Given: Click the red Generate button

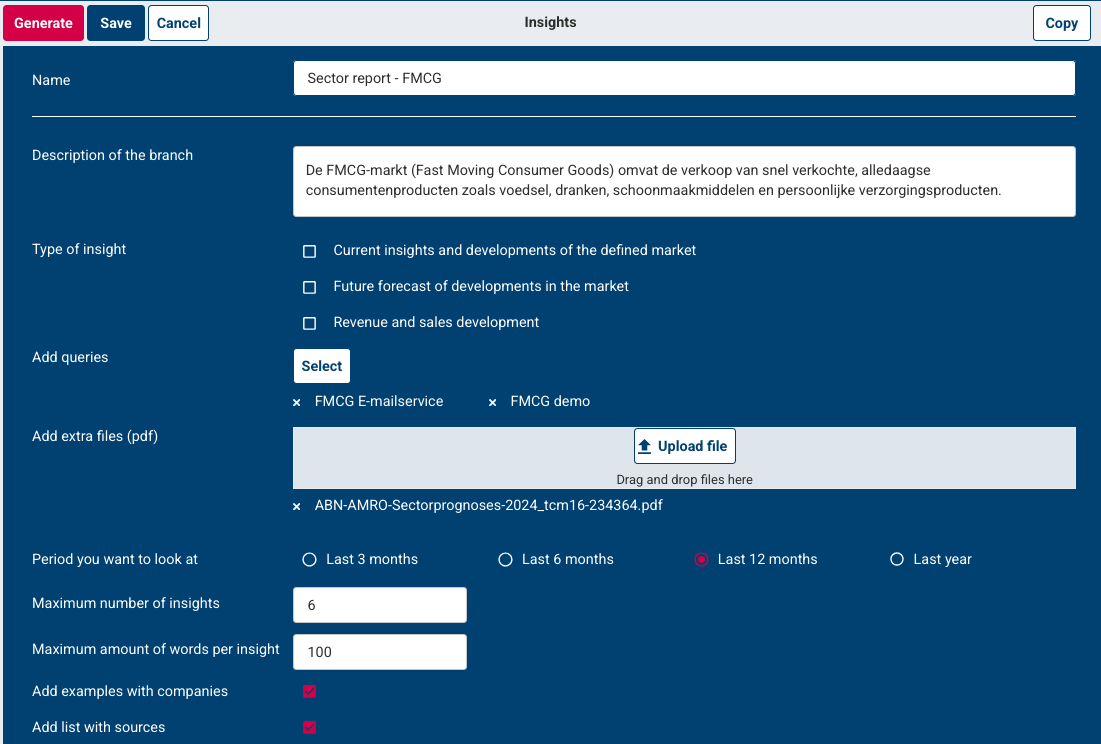Looking at the screenshot, I should click(44, 23).
